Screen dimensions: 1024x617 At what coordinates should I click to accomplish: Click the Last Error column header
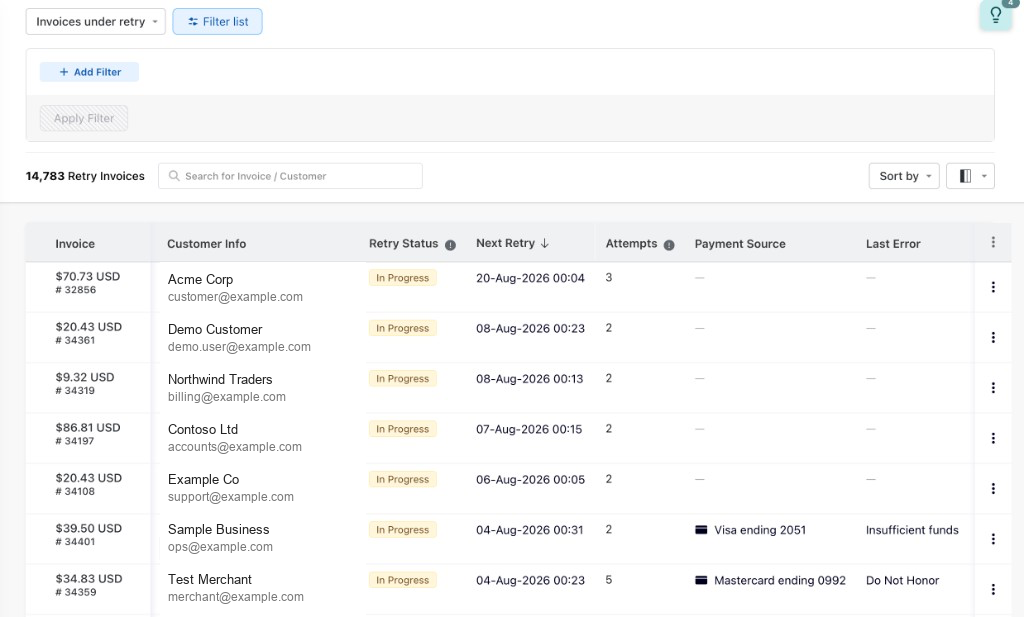[x=893, y=244]
